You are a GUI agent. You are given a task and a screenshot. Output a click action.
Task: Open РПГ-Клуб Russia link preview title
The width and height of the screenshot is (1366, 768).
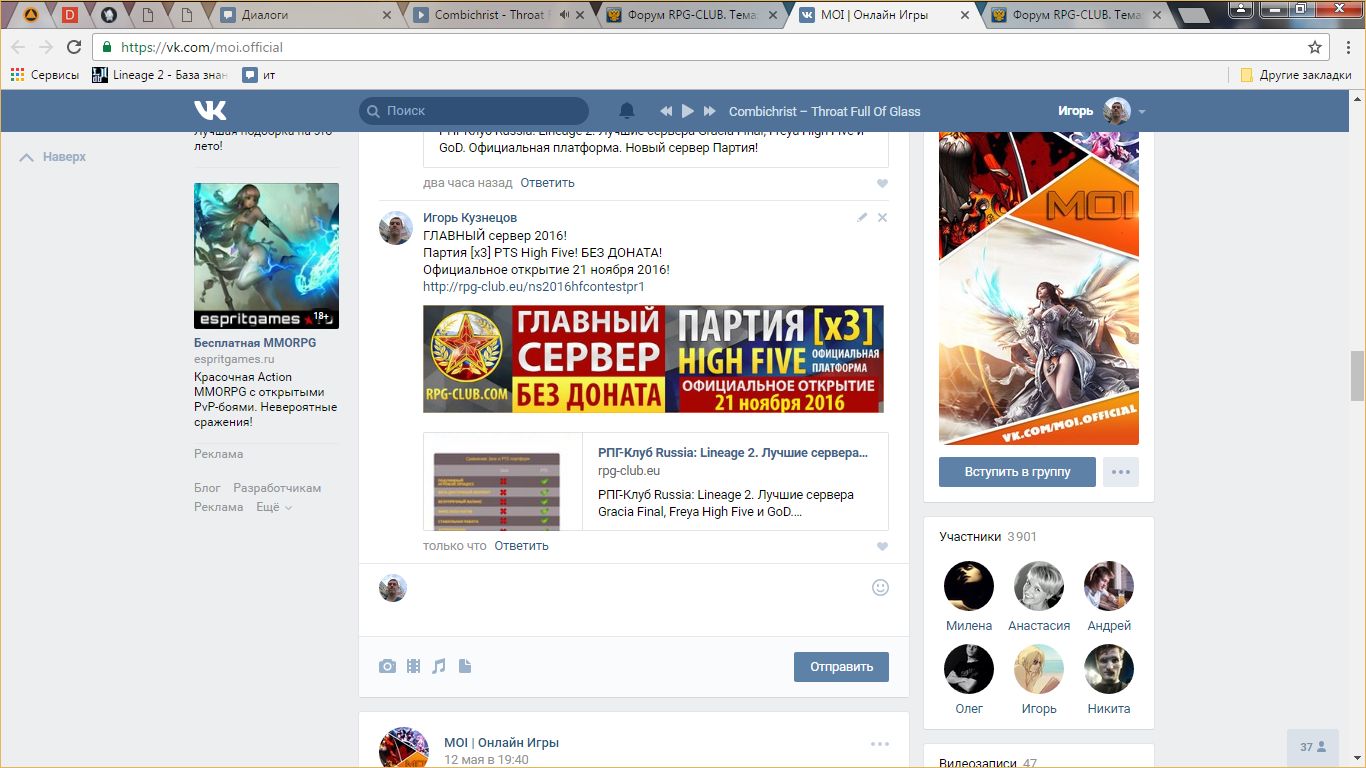(x=733, y=452)
